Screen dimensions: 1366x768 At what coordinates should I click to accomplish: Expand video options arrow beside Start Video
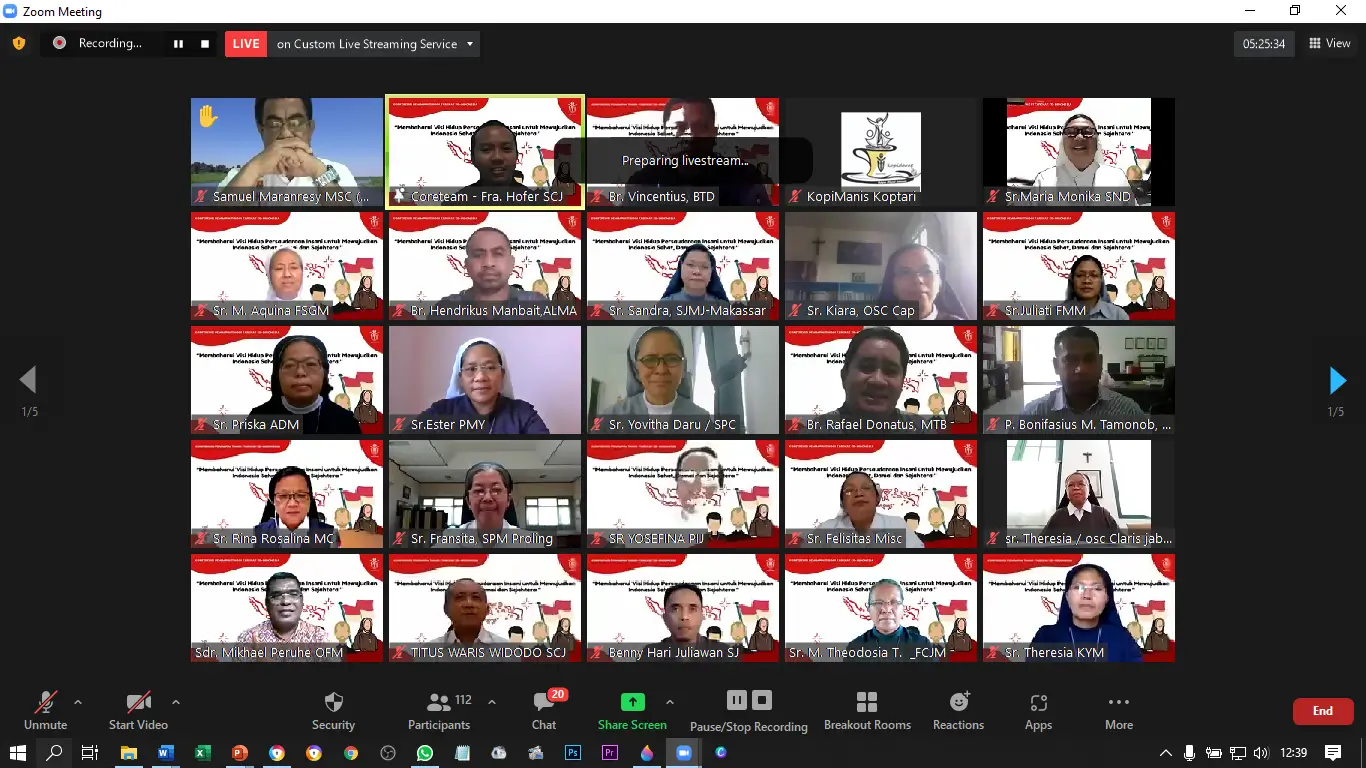tap(176, 702)
